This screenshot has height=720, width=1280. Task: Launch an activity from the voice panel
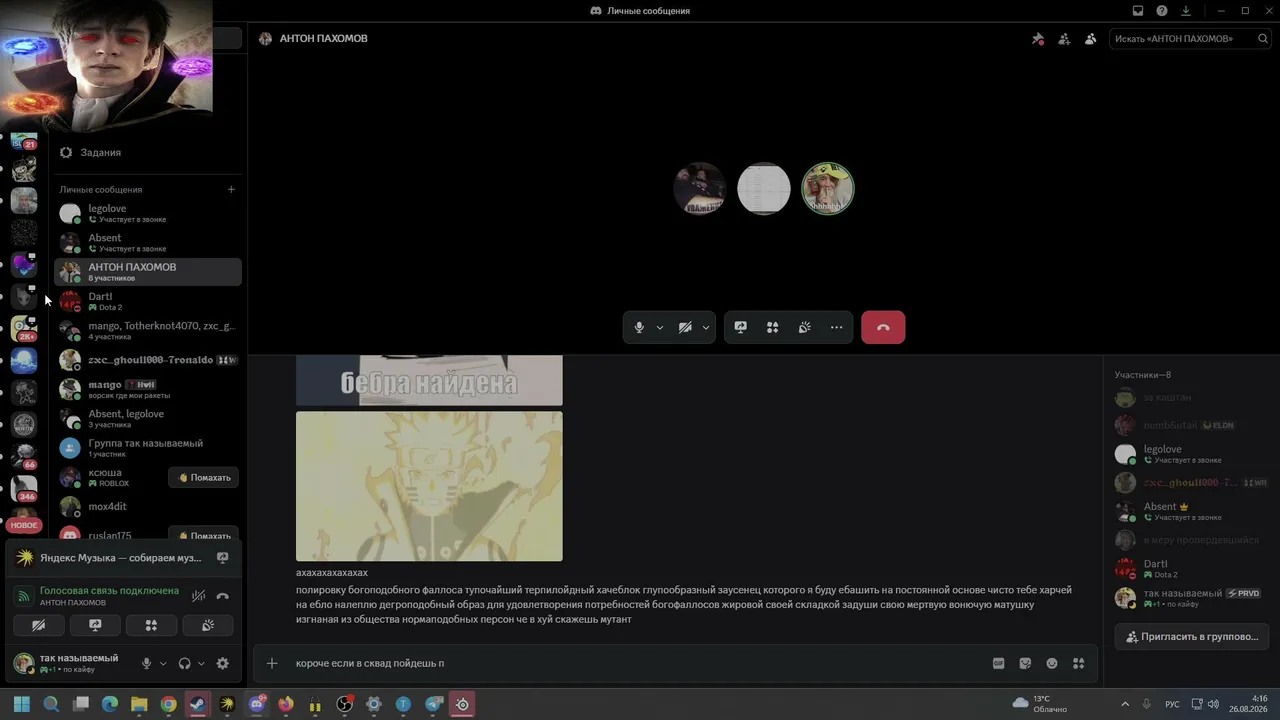tap(151, 625)
